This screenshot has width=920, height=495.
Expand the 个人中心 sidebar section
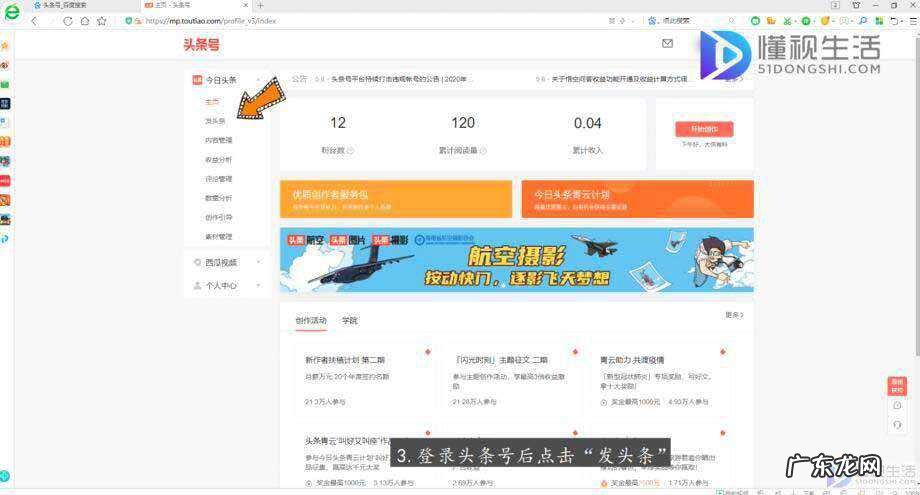(x=259, y=286)
